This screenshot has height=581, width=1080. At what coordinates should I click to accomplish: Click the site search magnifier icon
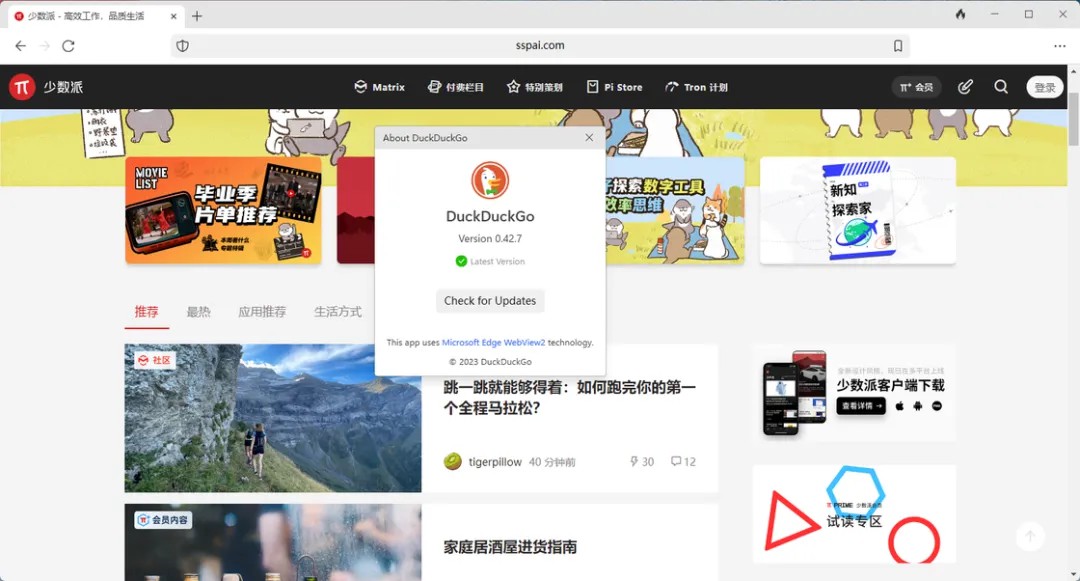(1001, 87)
